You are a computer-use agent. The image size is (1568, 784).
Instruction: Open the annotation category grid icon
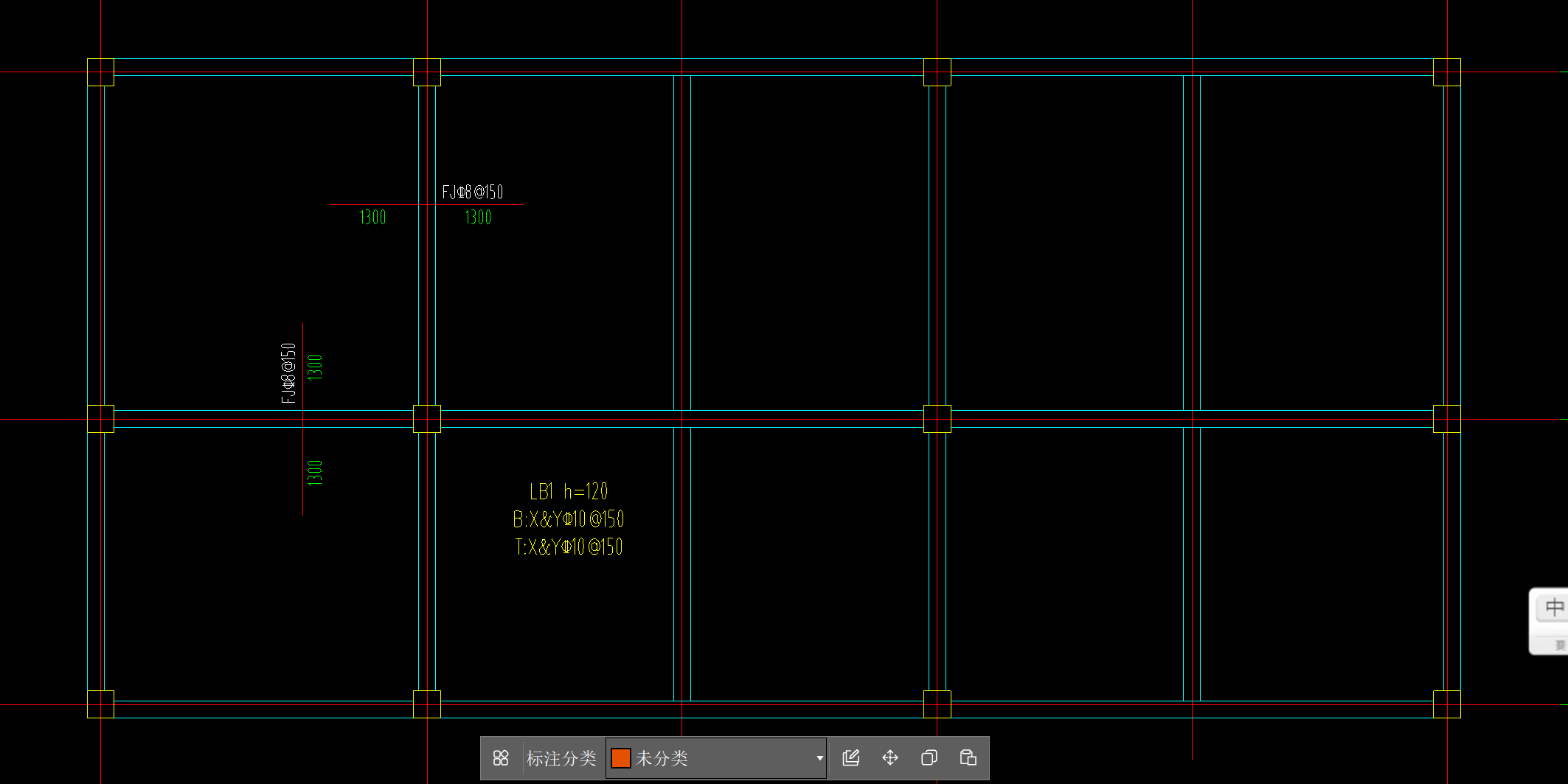click(x=501, y=758)
